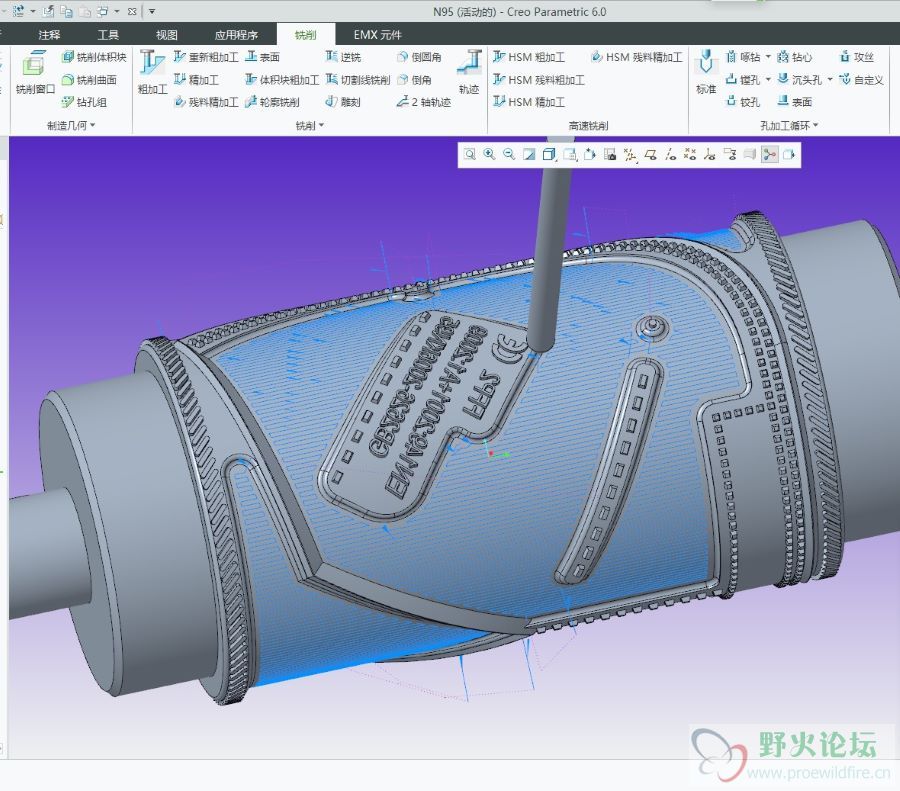Viewport: 900px width, 791px height.
Task: Select HSM 粗加工
Action: [529, 57]
